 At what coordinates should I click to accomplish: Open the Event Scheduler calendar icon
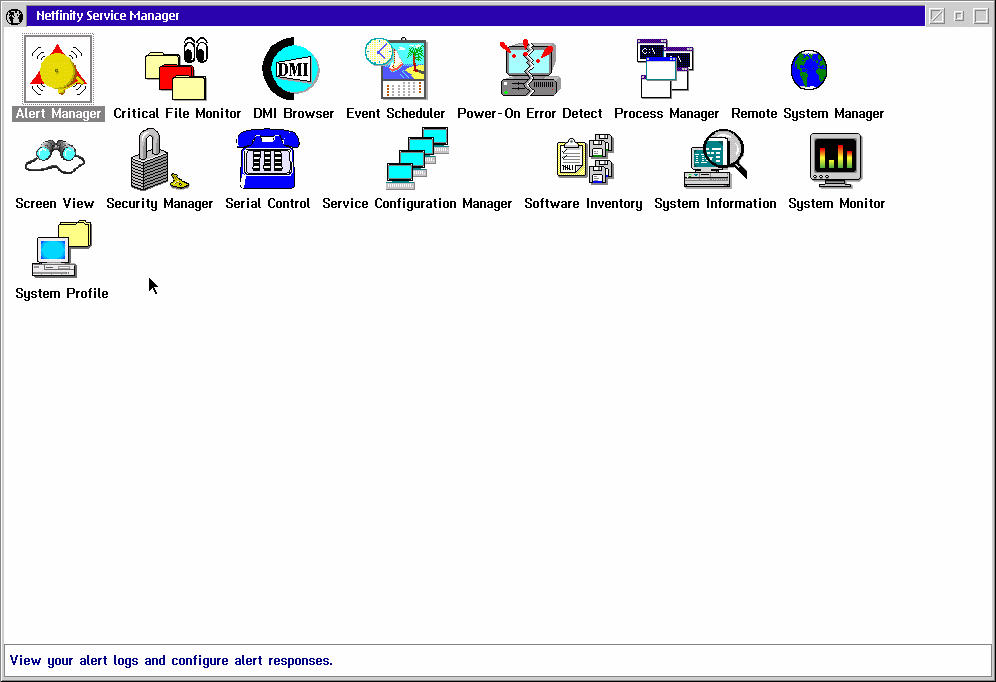coord(396,69)
